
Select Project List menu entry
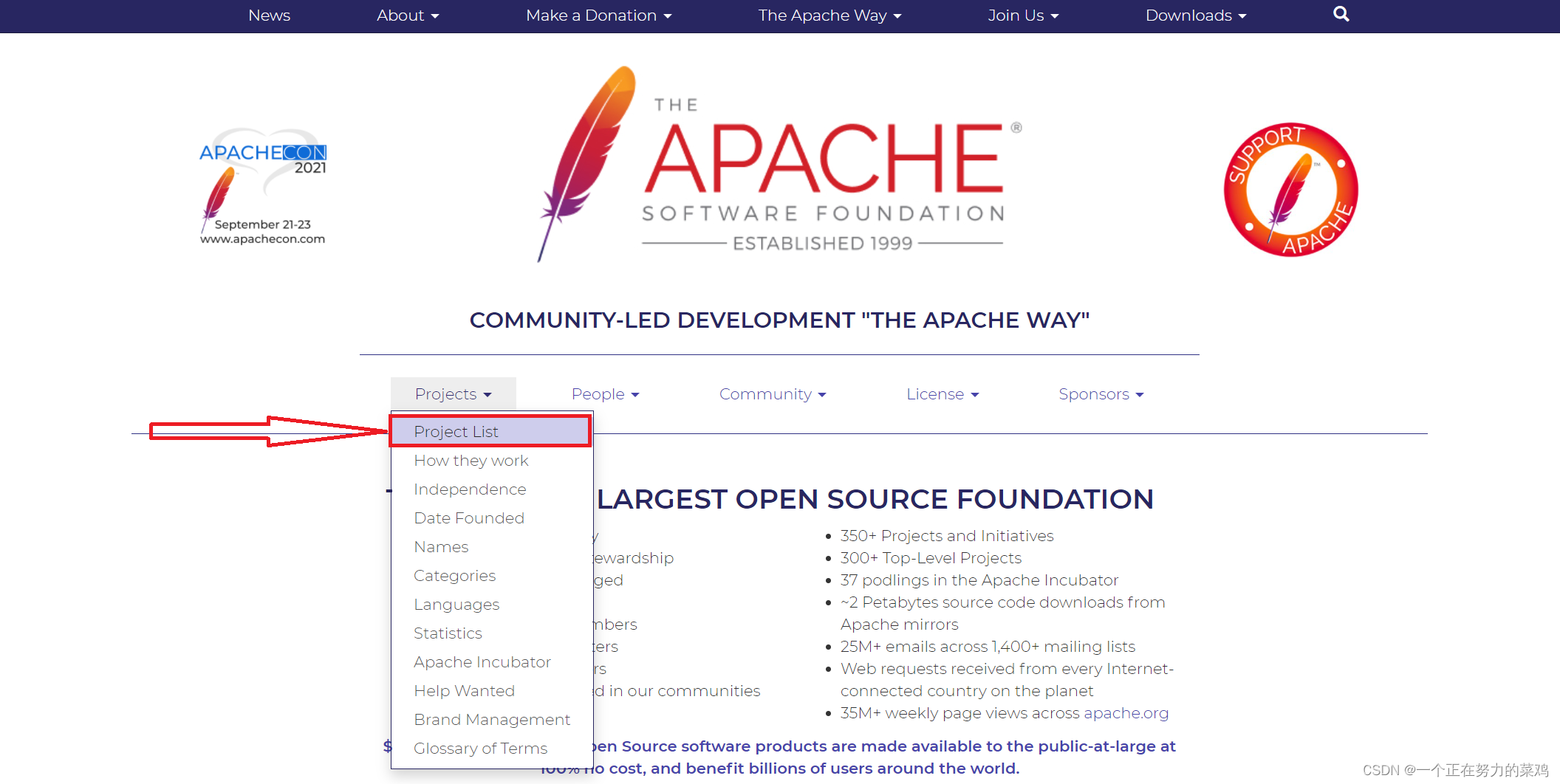[491, 431]
